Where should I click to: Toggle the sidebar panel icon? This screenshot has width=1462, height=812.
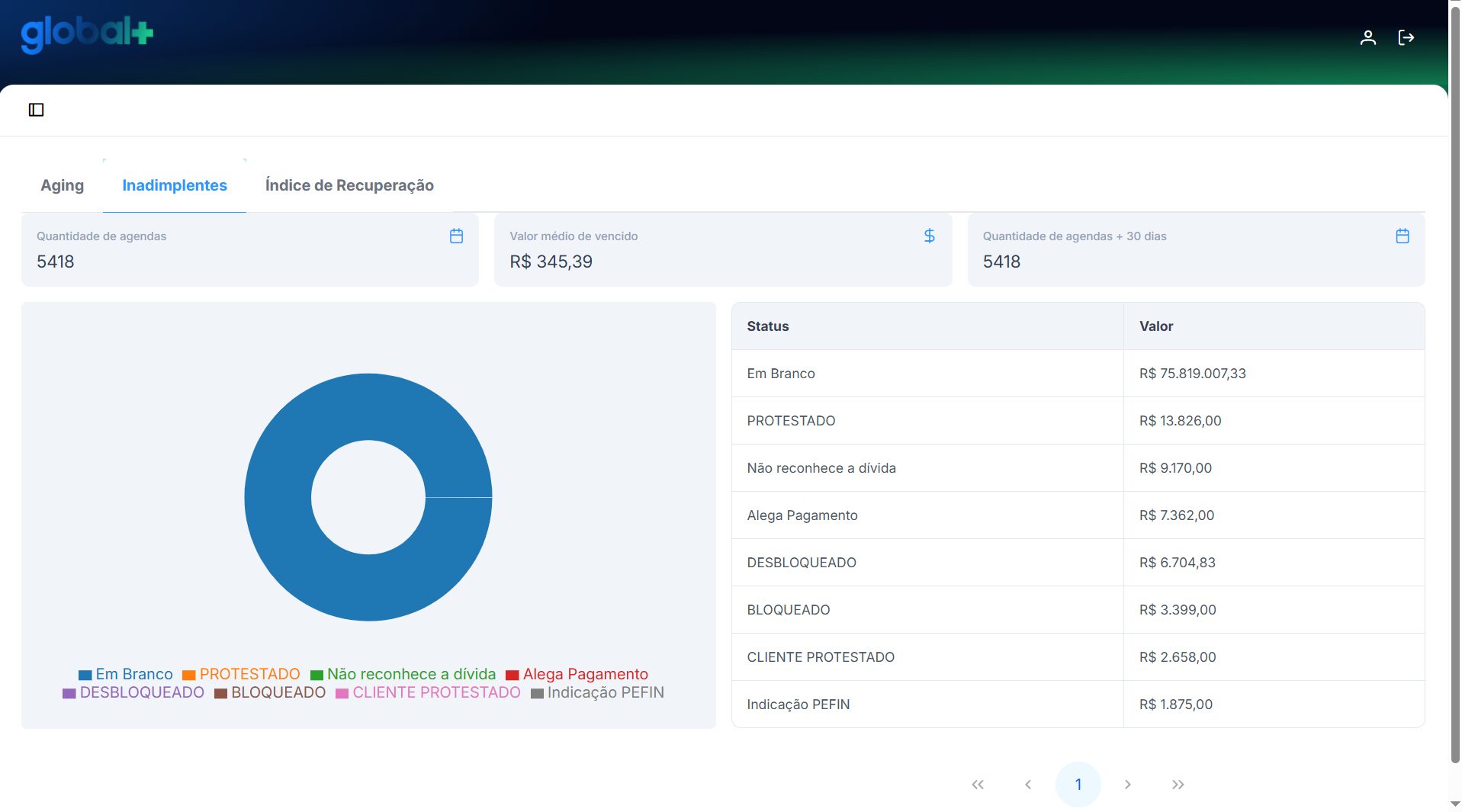[36, 110]
